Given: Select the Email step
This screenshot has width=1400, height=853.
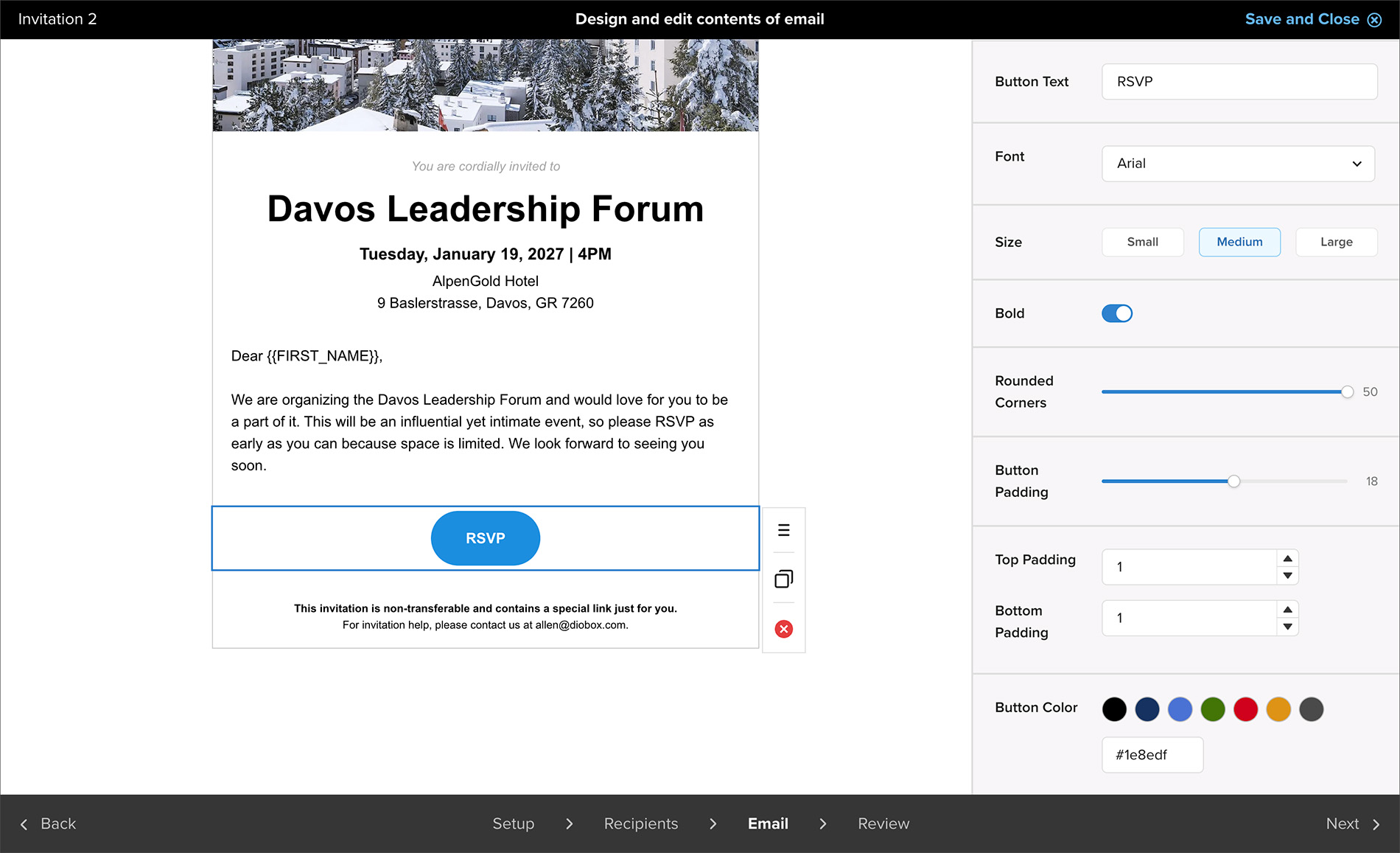Looking at the screenshot, I should [x=768, y=824].
